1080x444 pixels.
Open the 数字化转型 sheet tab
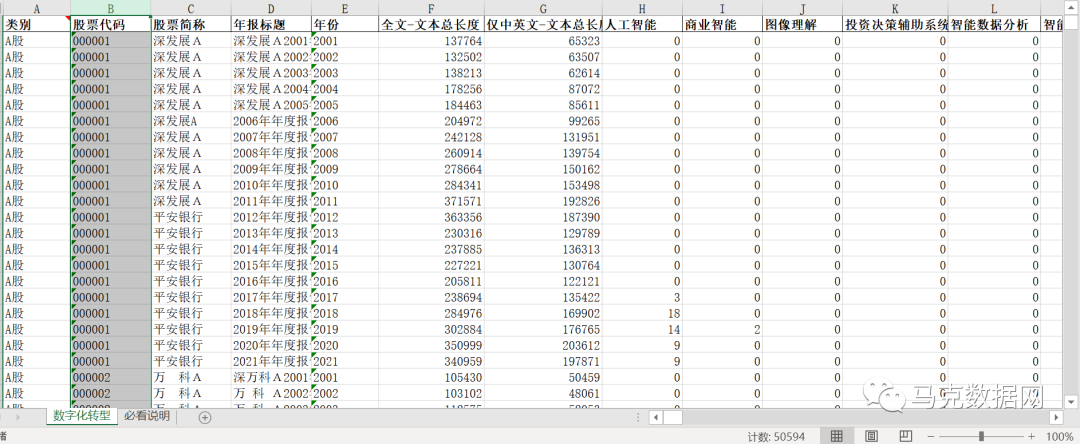pyautogui.click(x=81, y=416)
